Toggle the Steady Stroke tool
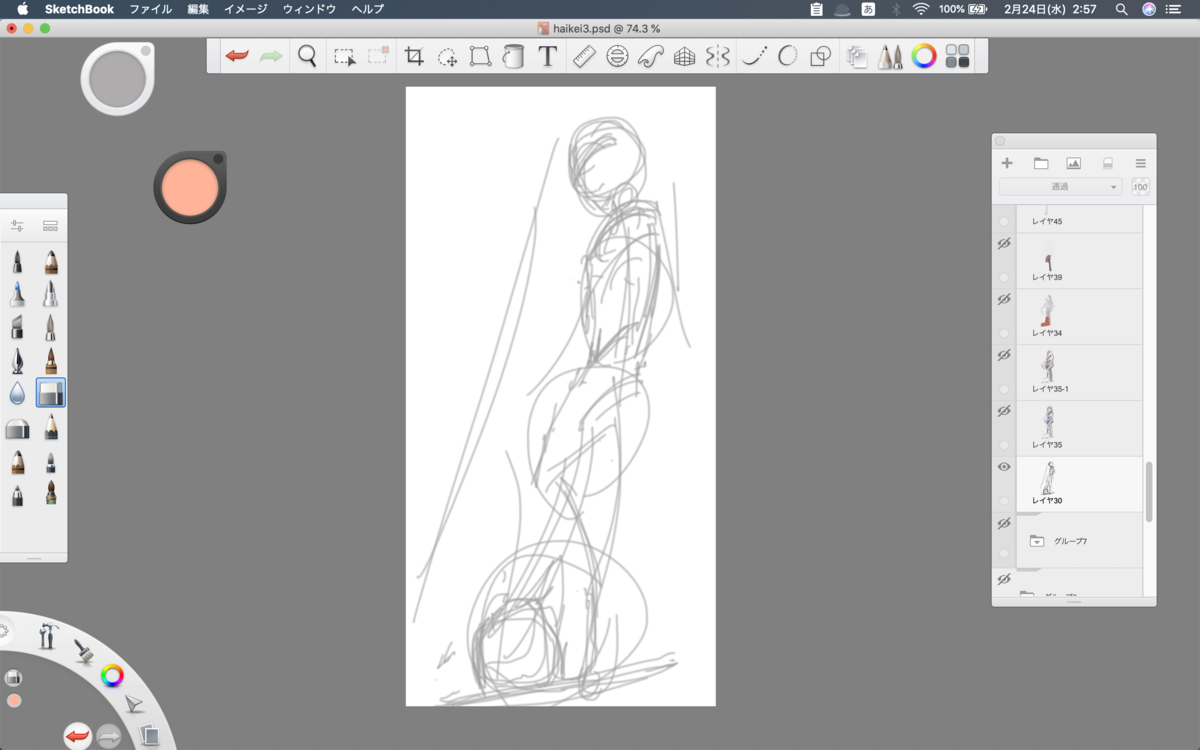The width and height of the screenshot is (1200, 750). 753,57
